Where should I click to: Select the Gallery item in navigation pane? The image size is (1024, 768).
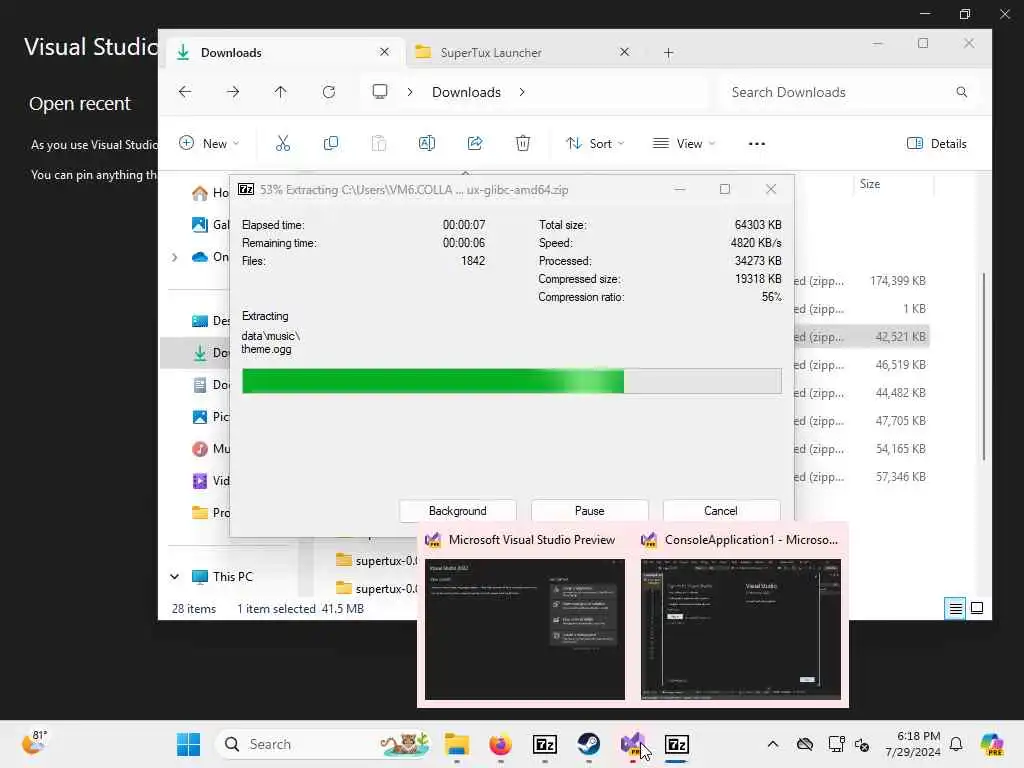click(x=210, y=225)
